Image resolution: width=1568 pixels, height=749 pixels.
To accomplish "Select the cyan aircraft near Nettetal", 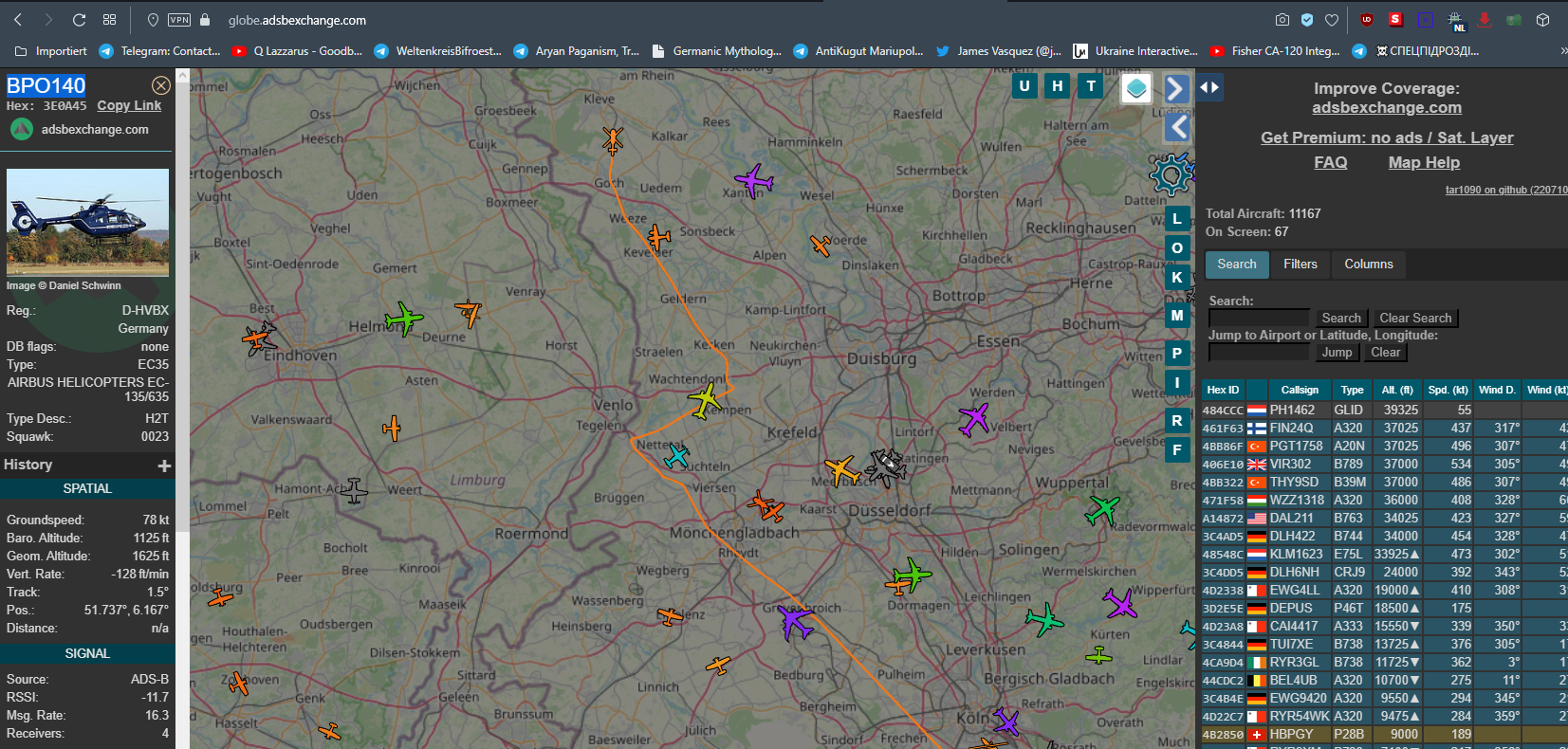I will (x=676, y=456).
